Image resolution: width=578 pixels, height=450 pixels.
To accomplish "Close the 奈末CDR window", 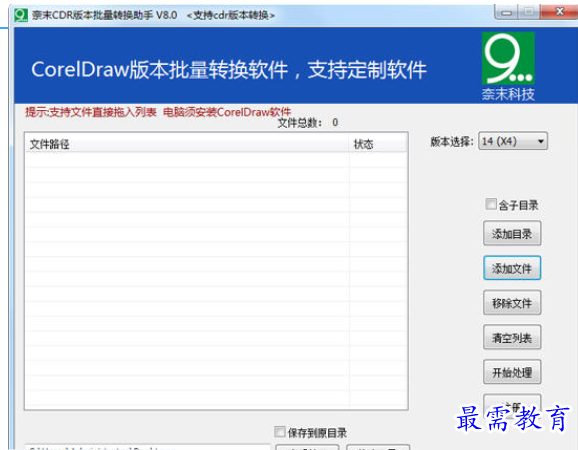I will pos(559,12).
